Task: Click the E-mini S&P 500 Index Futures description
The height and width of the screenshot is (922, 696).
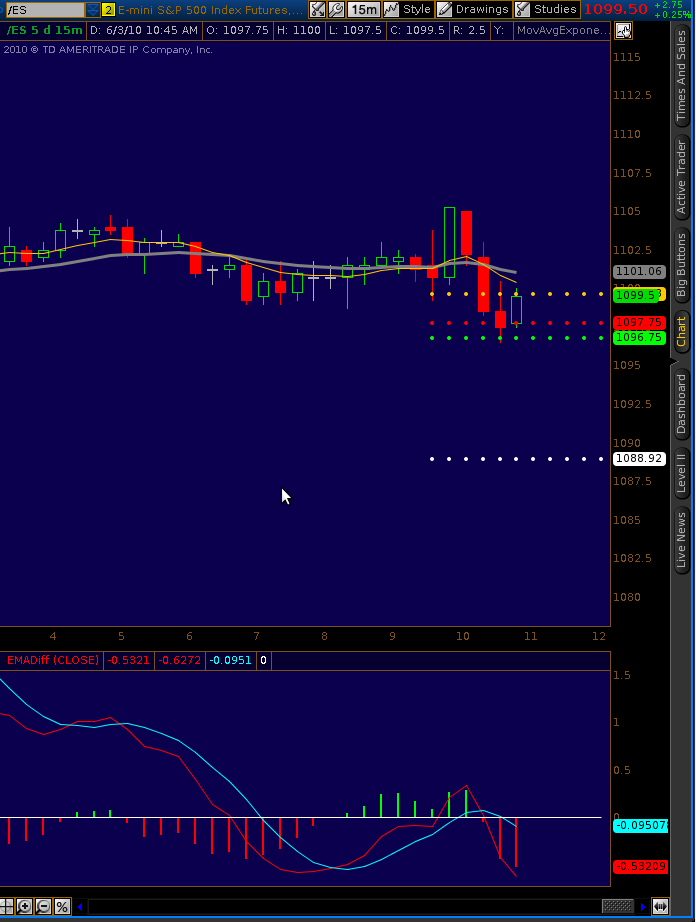Action: point(210,9)
